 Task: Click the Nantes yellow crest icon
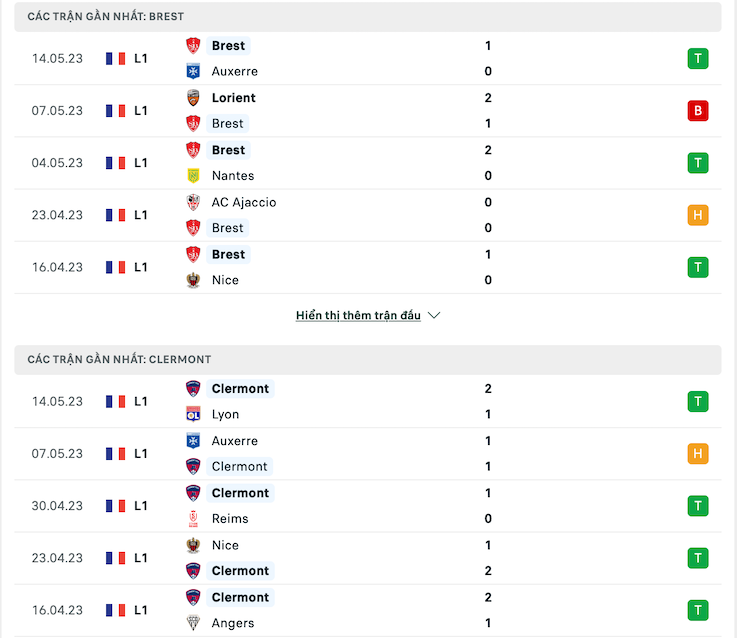pyautogui.click(x=193, y=176)
